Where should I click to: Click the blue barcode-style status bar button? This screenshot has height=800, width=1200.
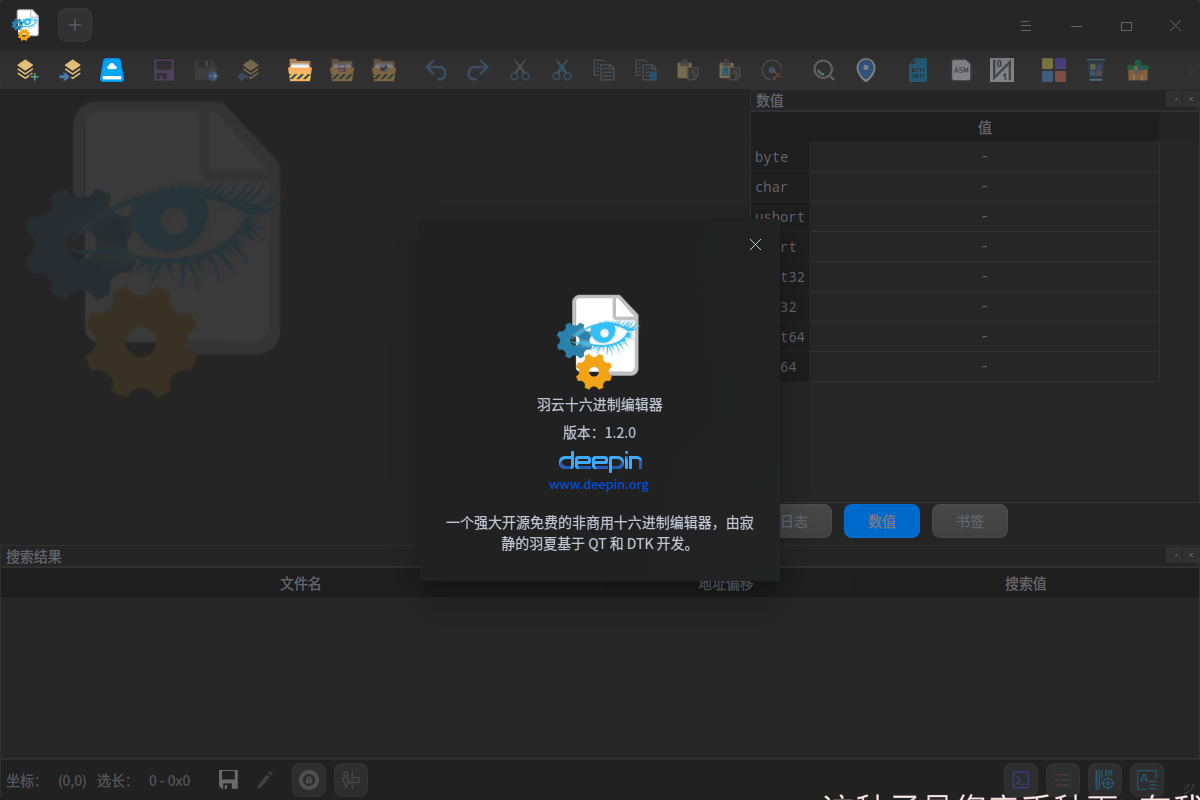(x=1105, y=780)
